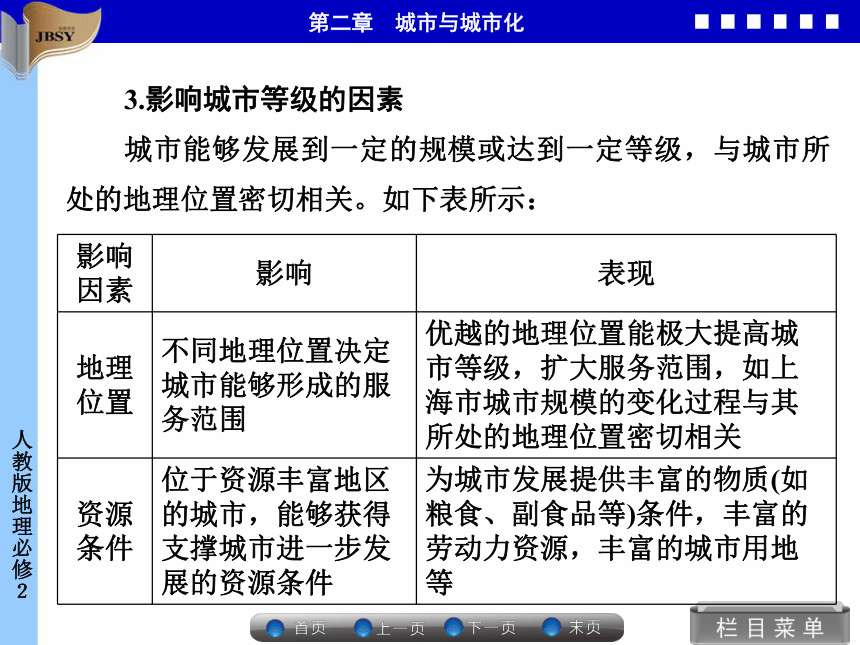Image resolution: width=860 pixels, height=645 pixels.
Task: Open the 栏目菜单 menu button
Action: pos(770,627)
